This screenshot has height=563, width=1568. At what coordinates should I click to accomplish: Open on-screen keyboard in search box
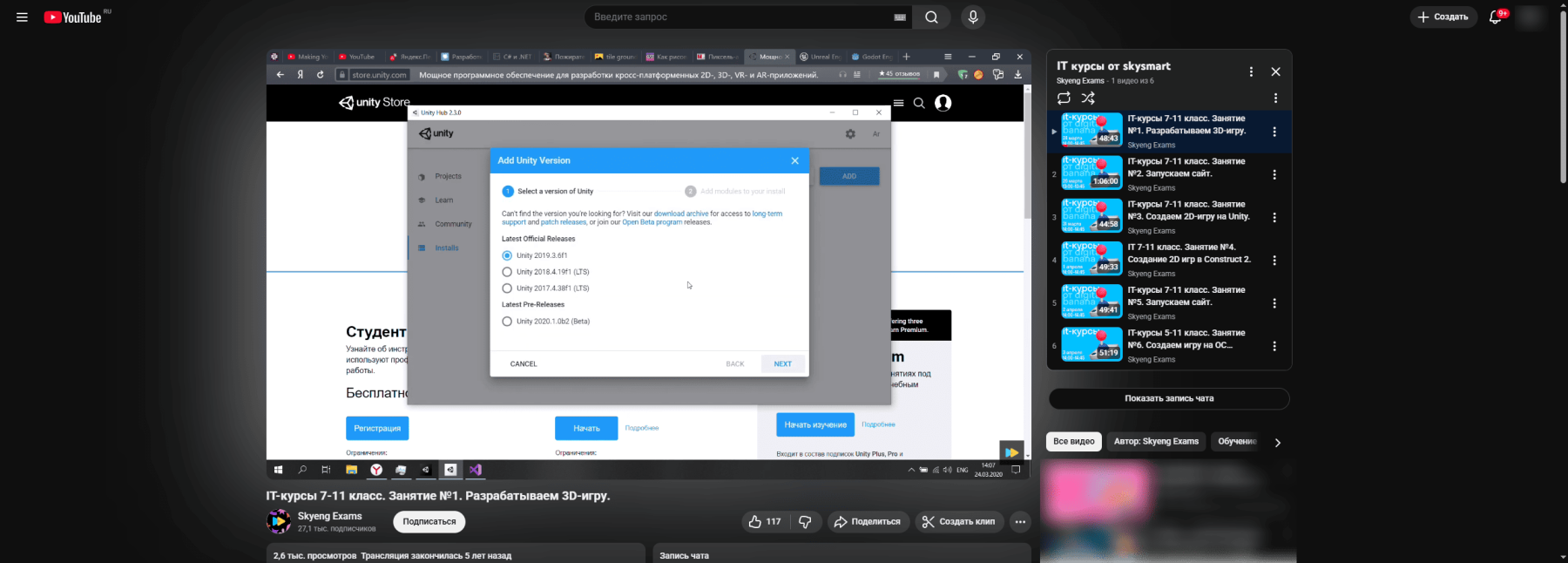click(x=900, y=17)
